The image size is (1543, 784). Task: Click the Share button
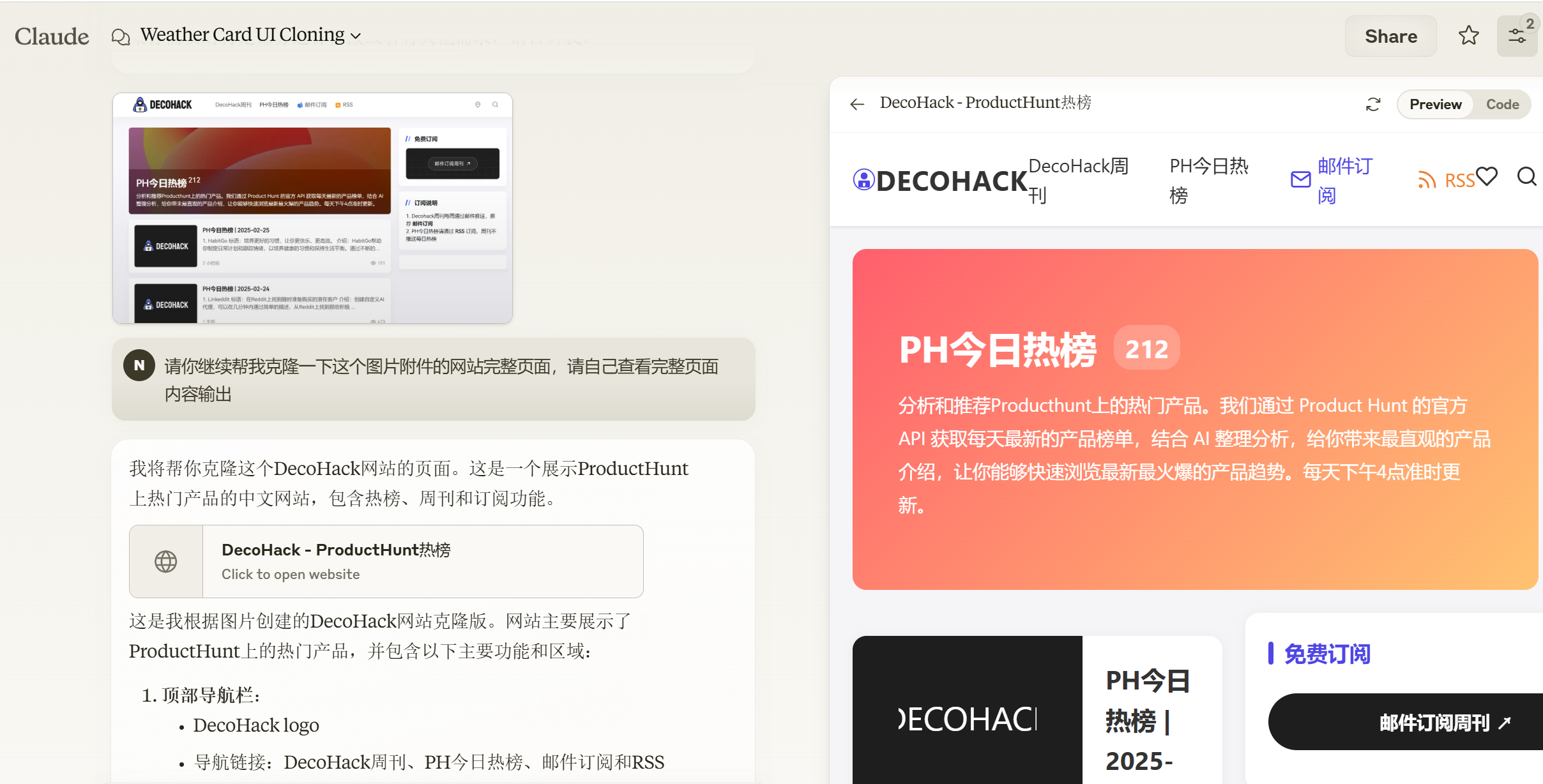[1390, 36]
